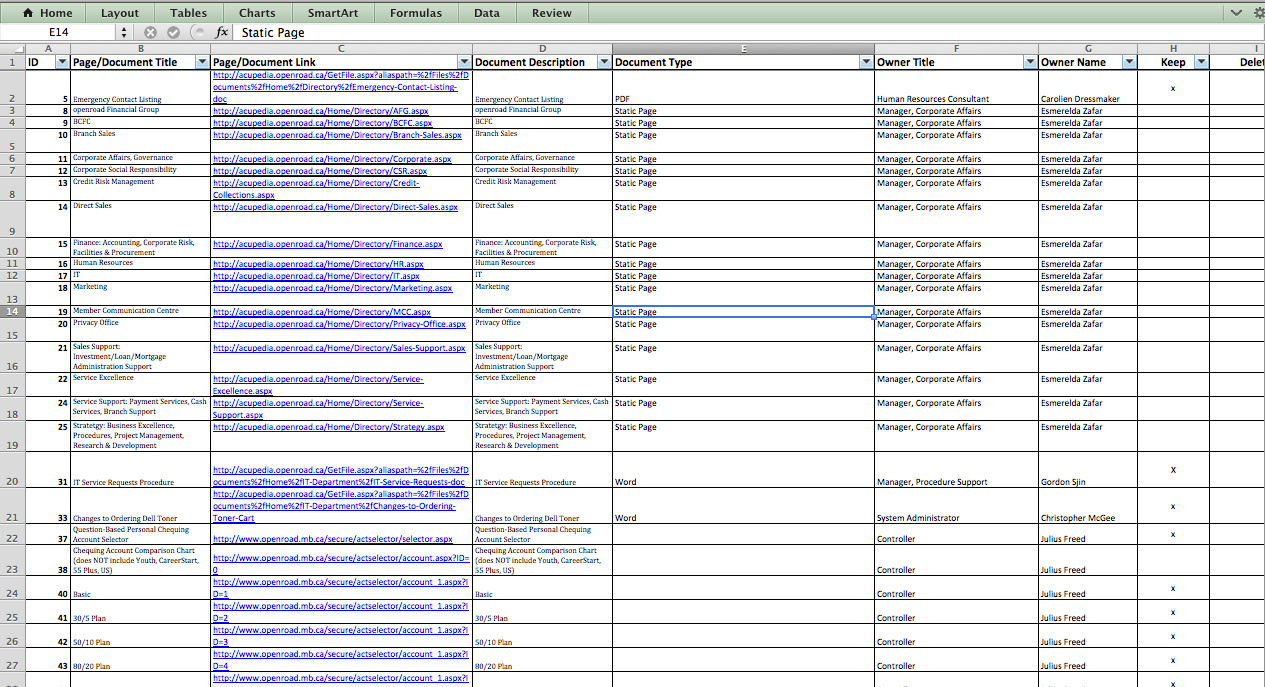Open the ID column filter dropdown
Image resolution: width=1265 pixels, height=687 pixels.
click(62, 62)
